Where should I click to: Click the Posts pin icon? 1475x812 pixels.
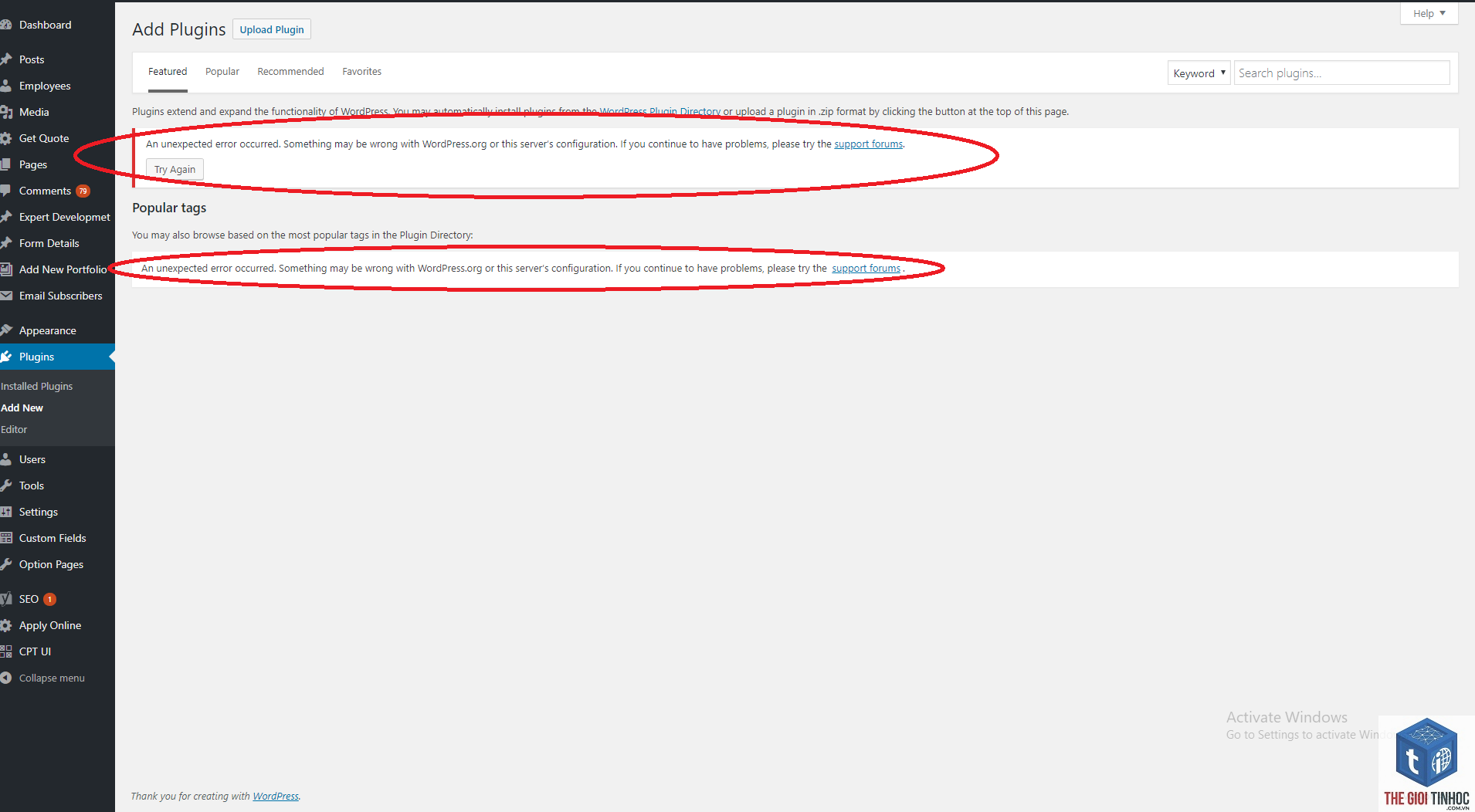point(5,59)
